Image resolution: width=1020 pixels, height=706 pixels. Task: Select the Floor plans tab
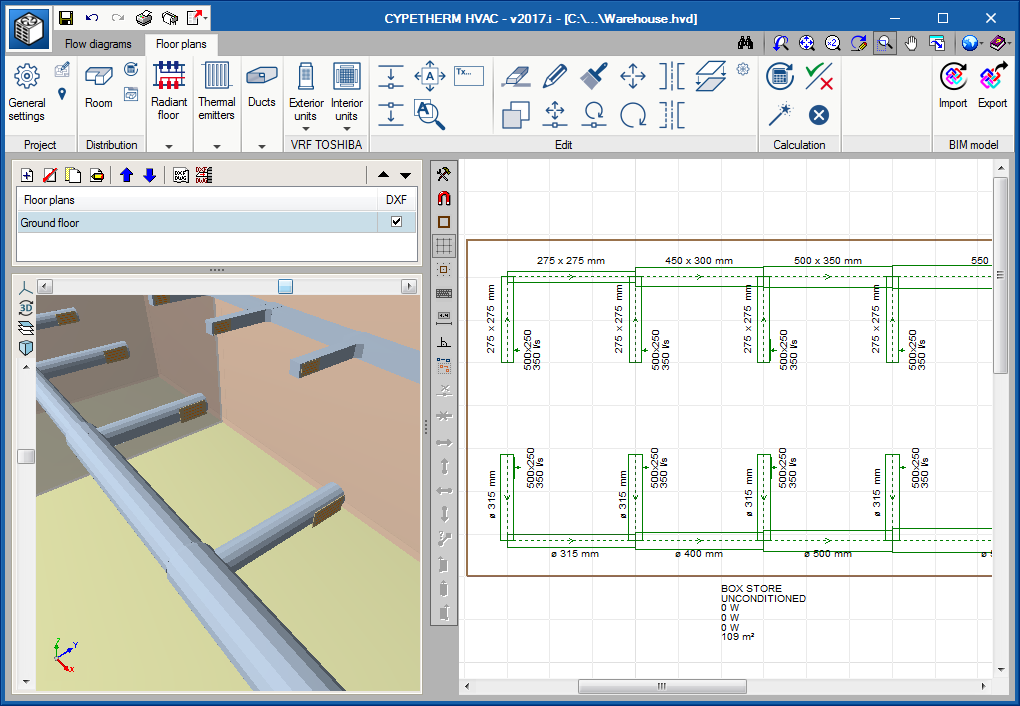pyautogui.click(x=181, y=44)
